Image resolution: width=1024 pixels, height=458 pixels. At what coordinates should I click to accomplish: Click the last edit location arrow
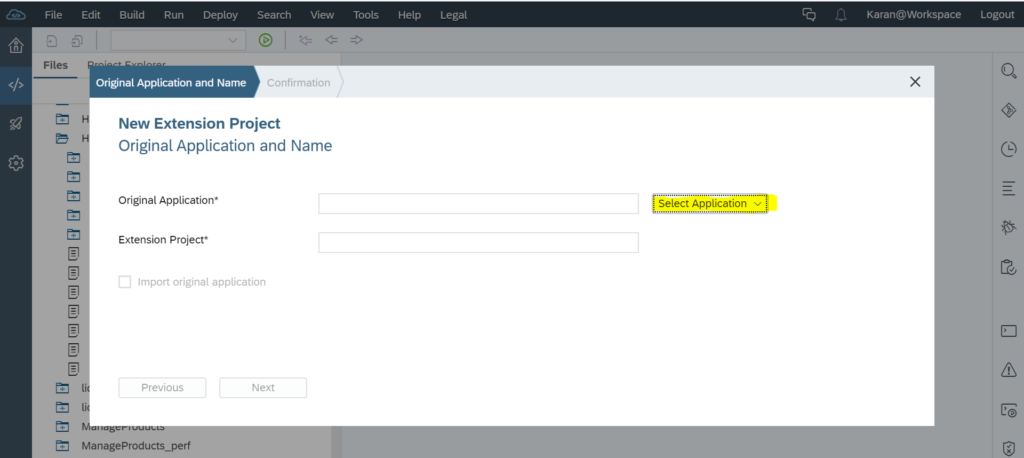point(306,41)
